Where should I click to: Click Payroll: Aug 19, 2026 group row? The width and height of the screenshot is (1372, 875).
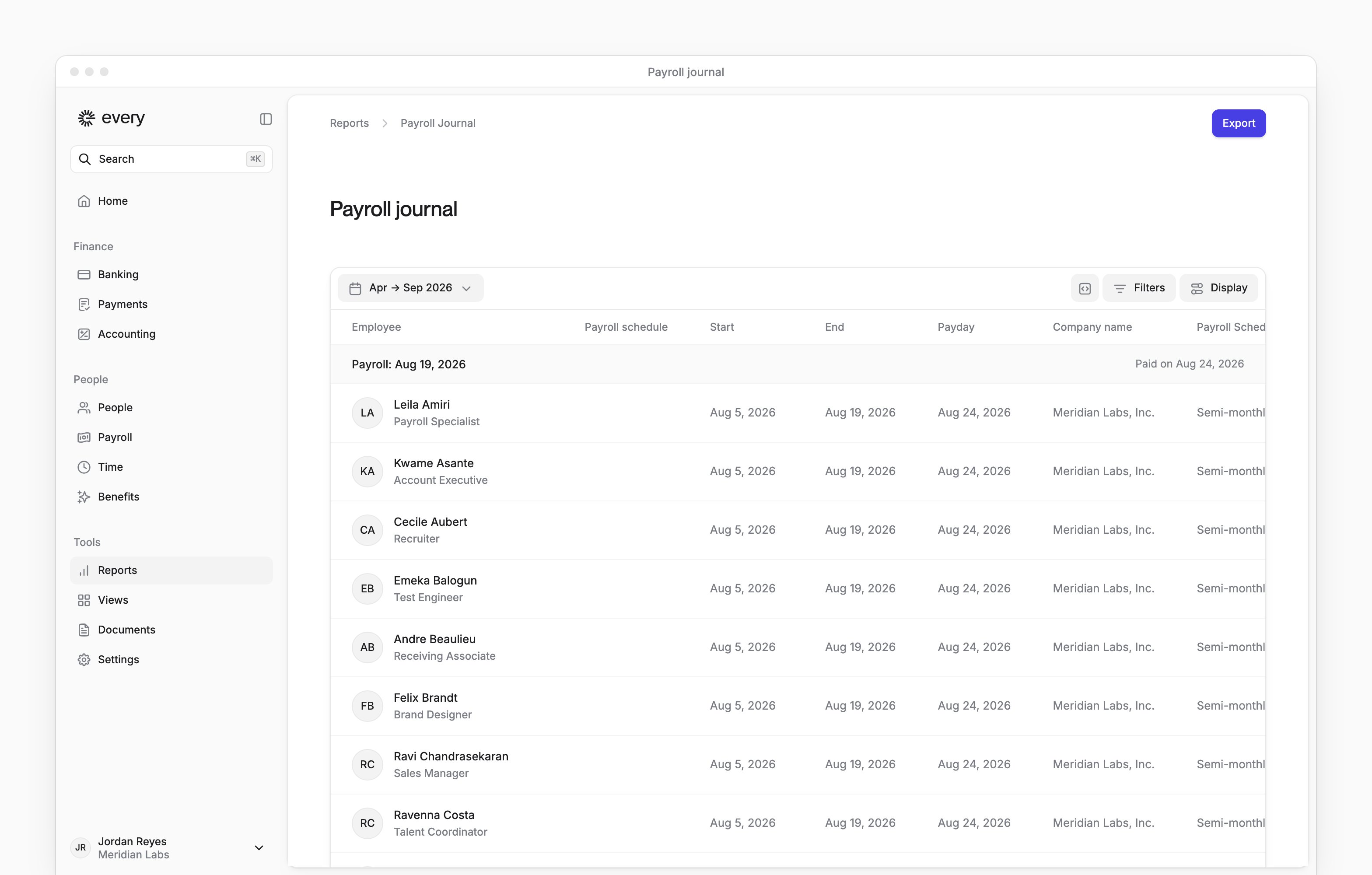pyautogui.click(x=798, y=364)
